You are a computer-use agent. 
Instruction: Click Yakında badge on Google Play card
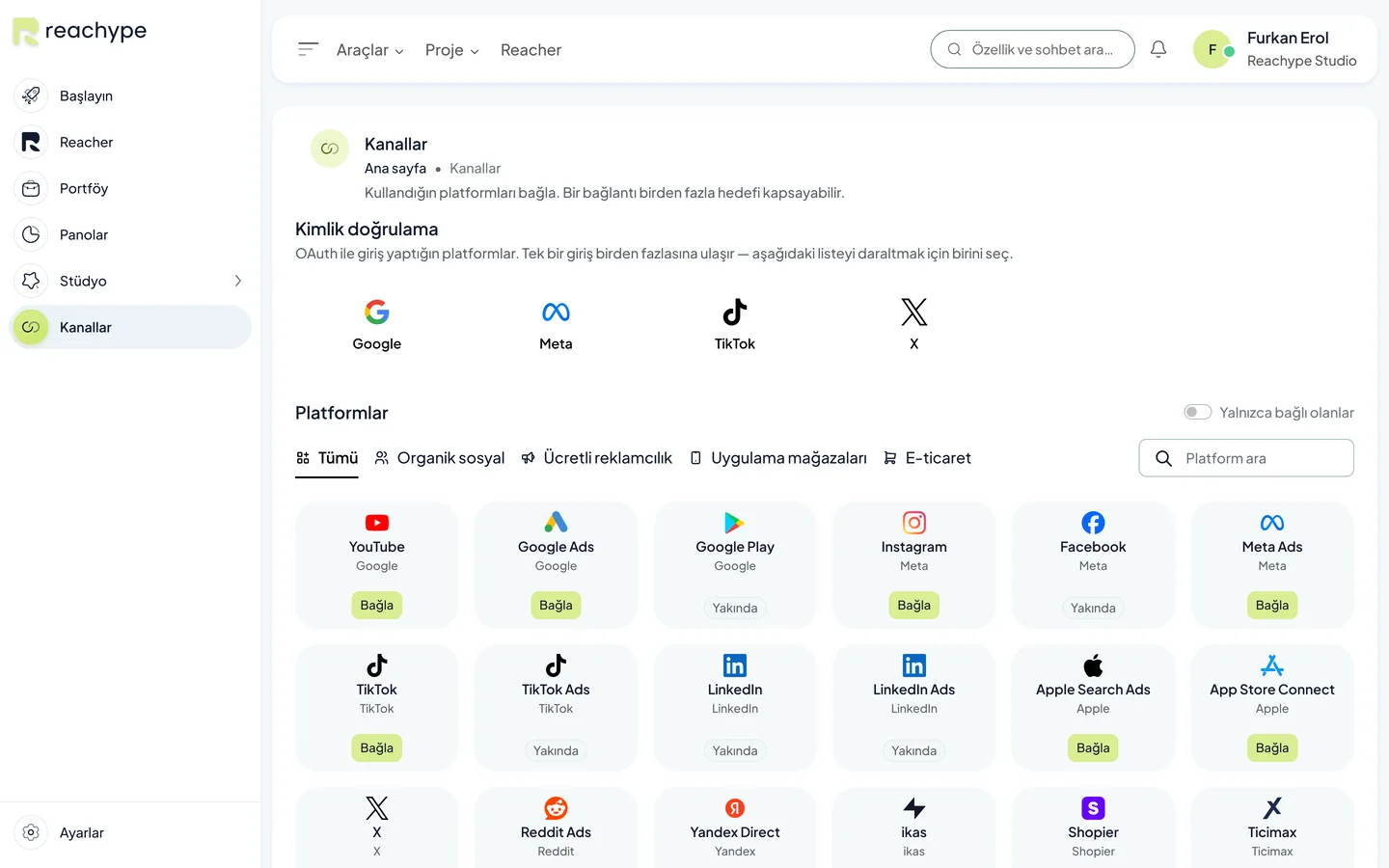(x=735, y=608)
